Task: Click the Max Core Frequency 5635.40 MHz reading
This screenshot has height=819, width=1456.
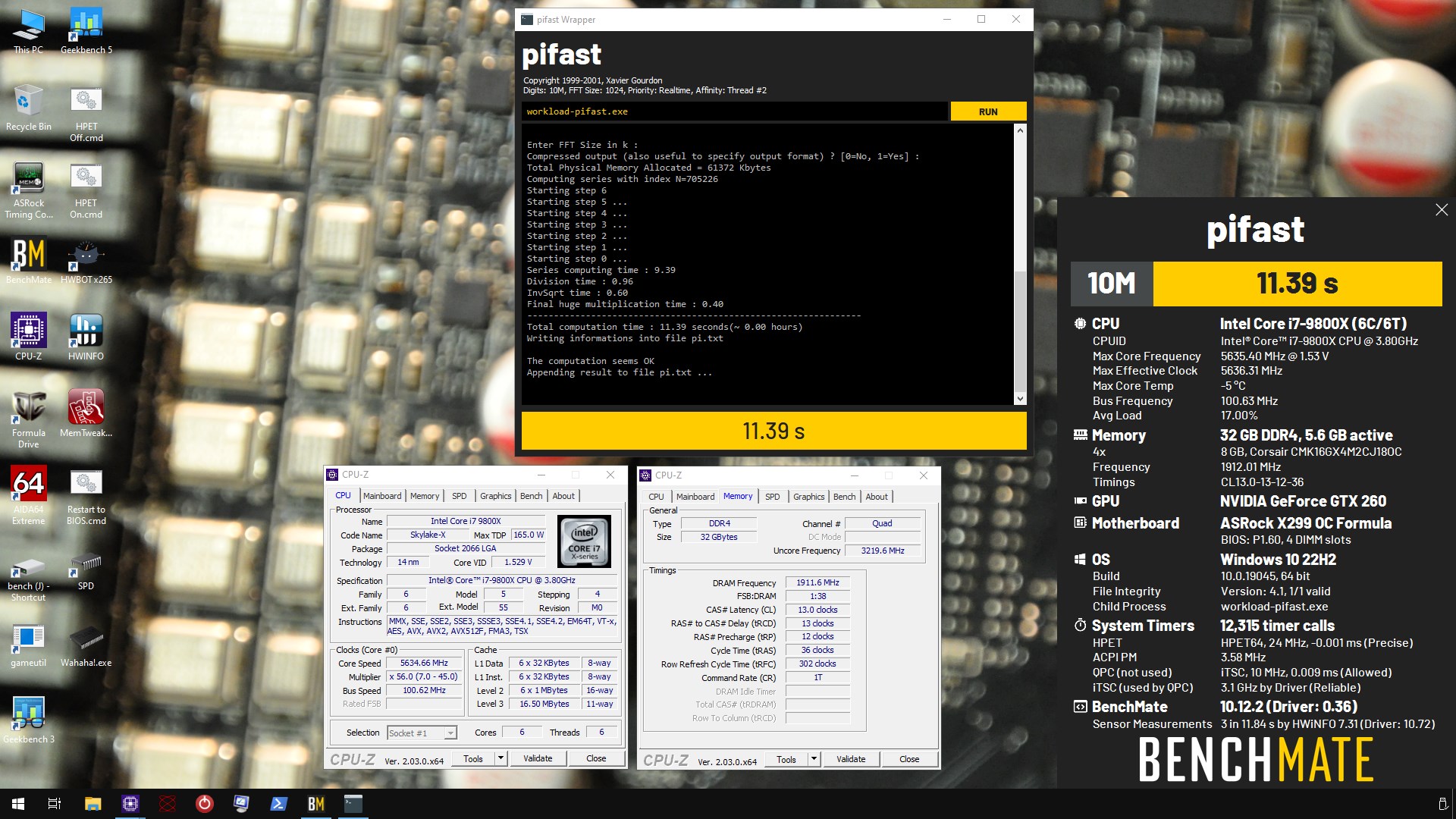Action: [1275, 356]
